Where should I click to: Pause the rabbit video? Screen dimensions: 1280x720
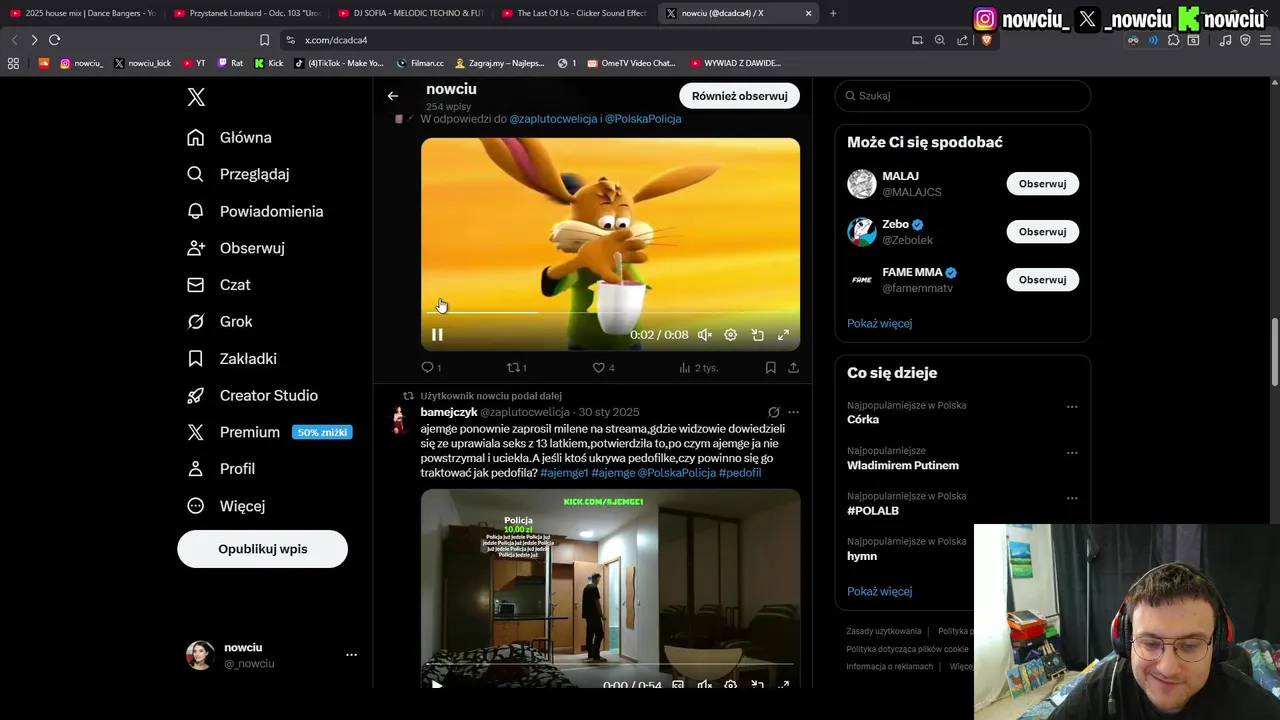click(x=437, y=335)
